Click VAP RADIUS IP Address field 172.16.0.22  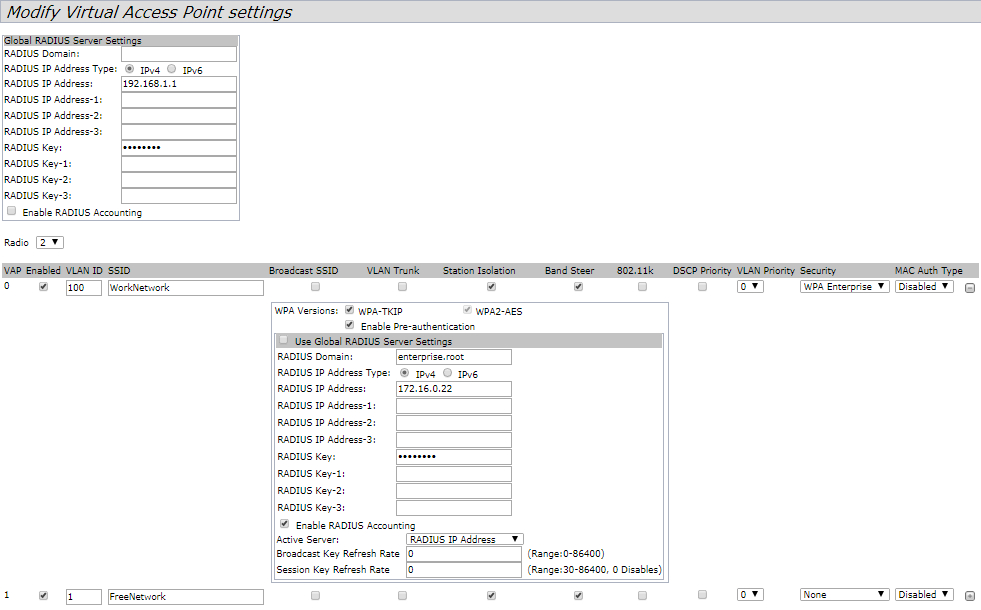tap(454, 389)
